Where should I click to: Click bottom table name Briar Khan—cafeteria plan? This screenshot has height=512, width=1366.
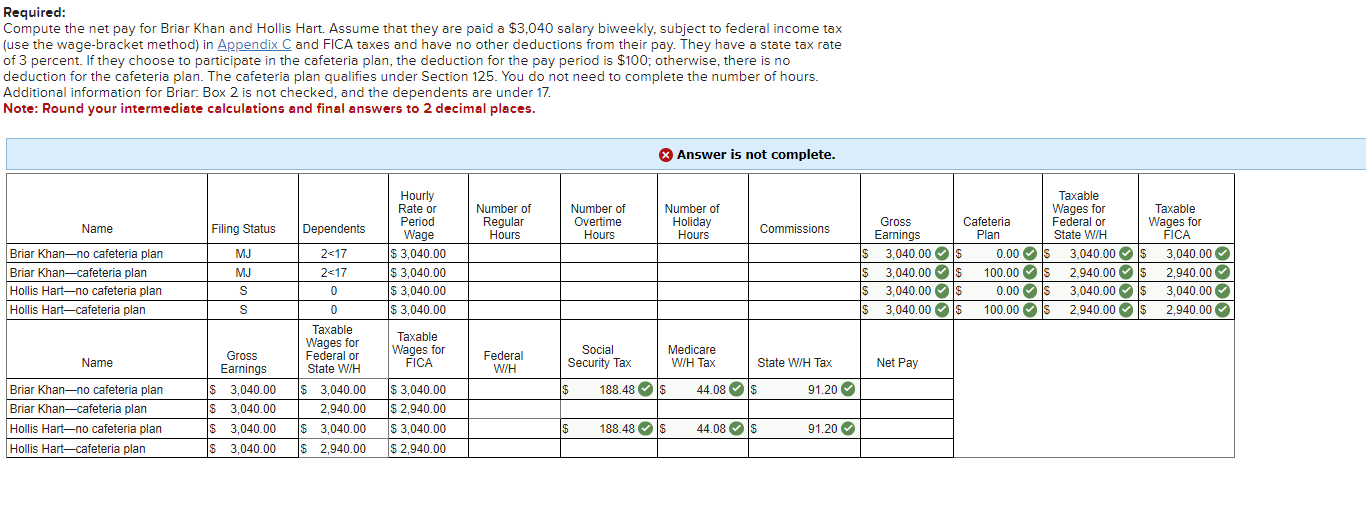click(x=78, y=409)
